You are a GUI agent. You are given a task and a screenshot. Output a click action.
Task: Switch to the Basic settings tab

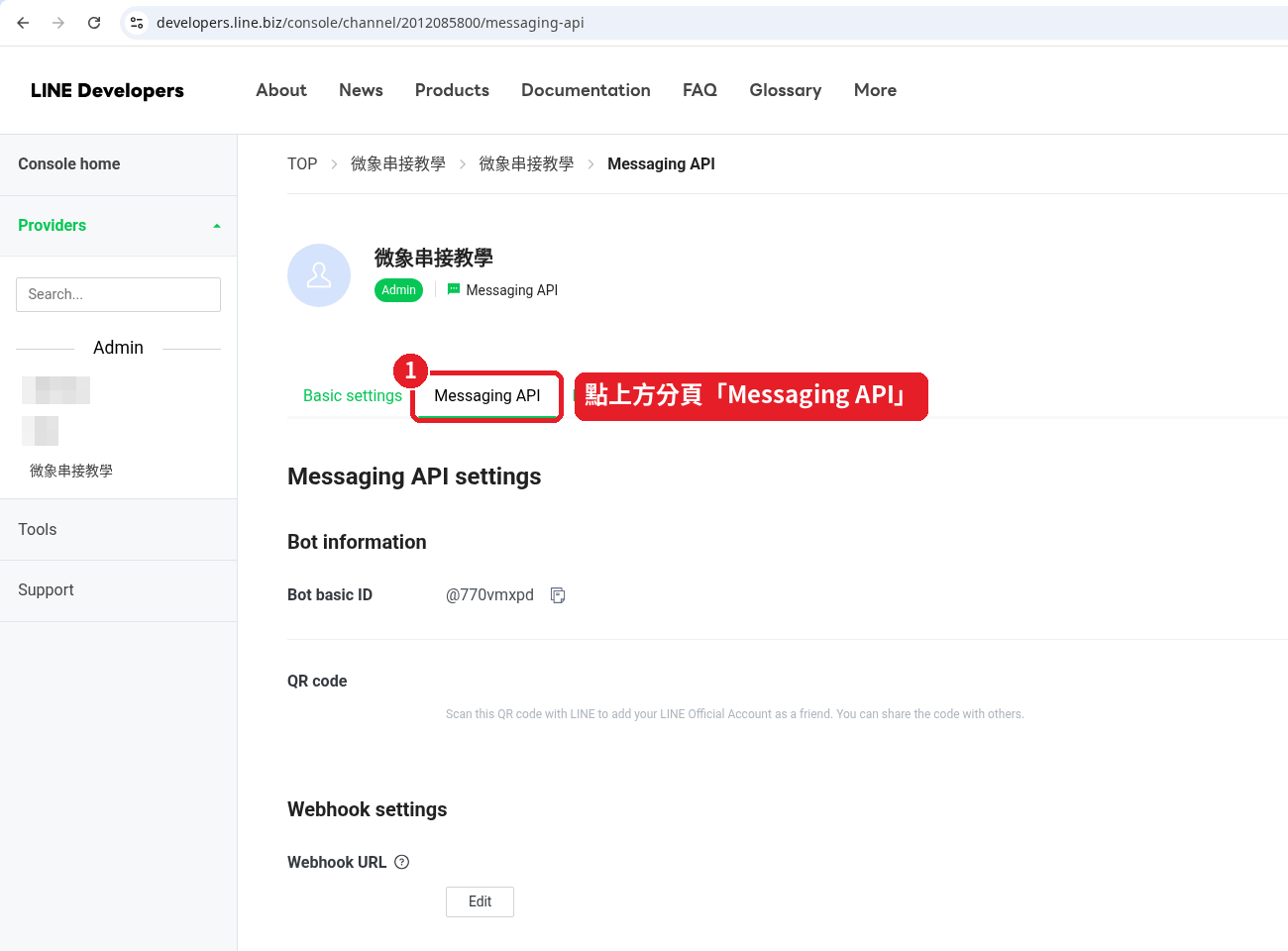353,396
